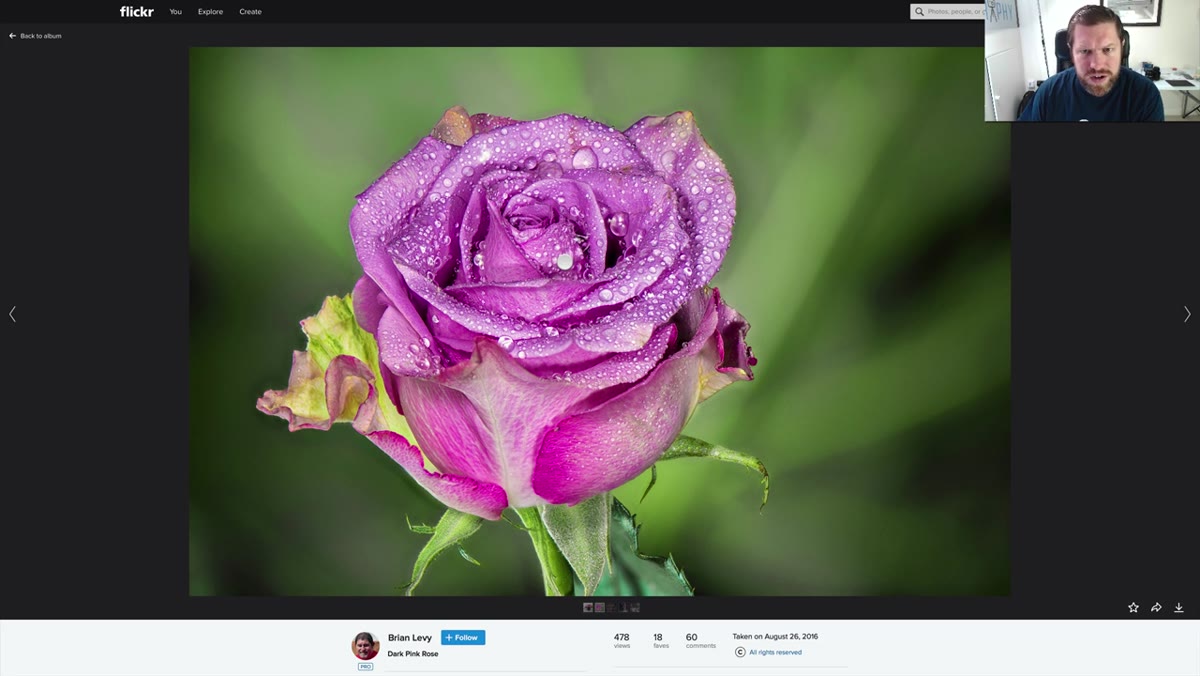Viewport: 1200px width, 676px height.
Task: Select the first filmstrip thumbnail
Action: point(589,607)
